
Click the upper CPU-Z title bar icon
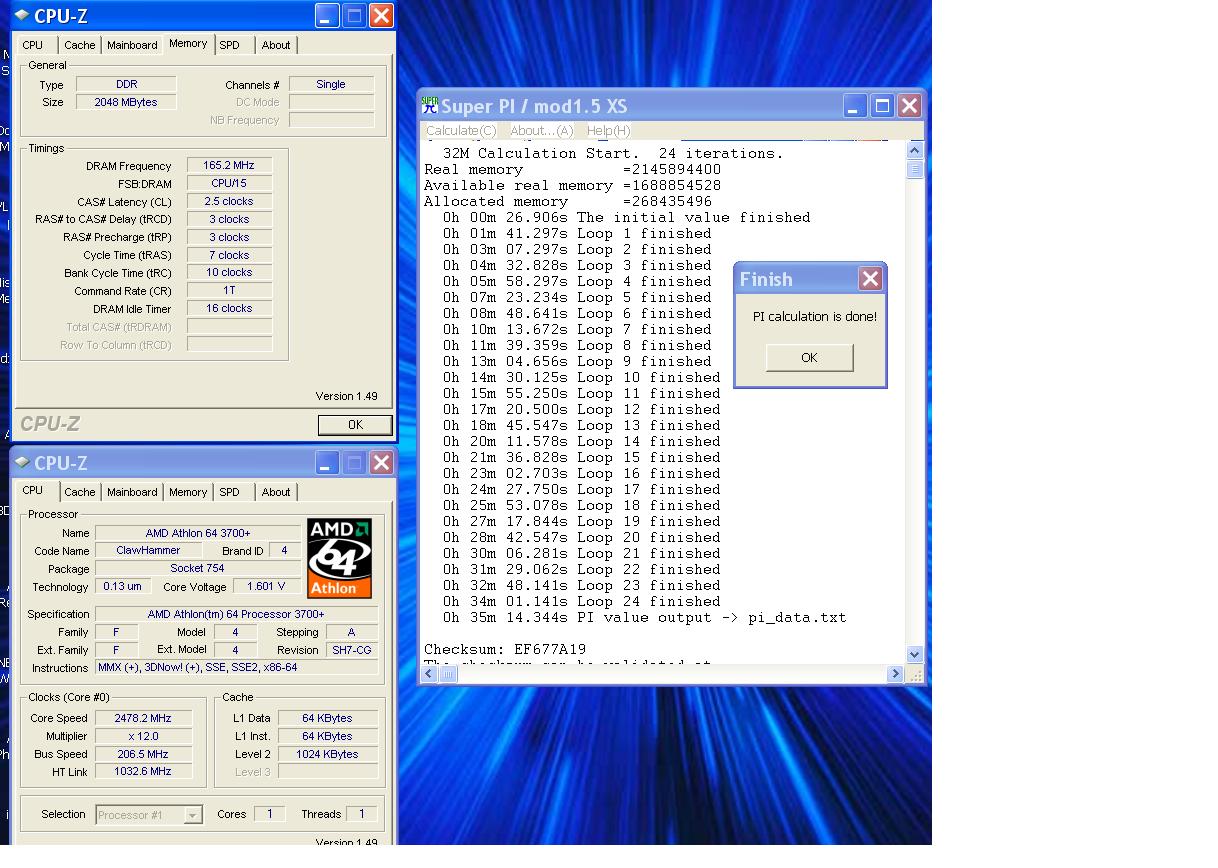[22, 15]
